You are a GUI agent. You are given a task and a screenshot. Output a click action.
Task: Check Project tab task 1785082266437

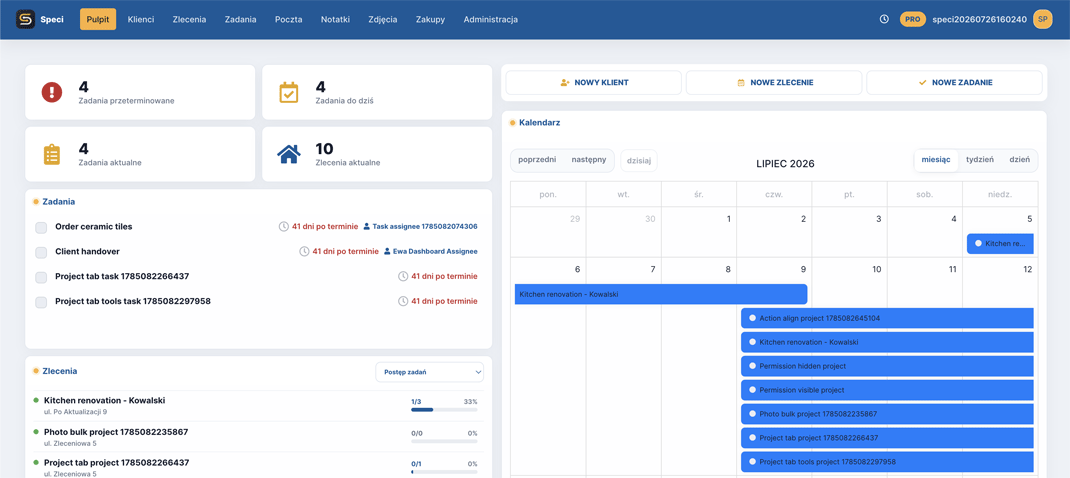tap(41, 277)
